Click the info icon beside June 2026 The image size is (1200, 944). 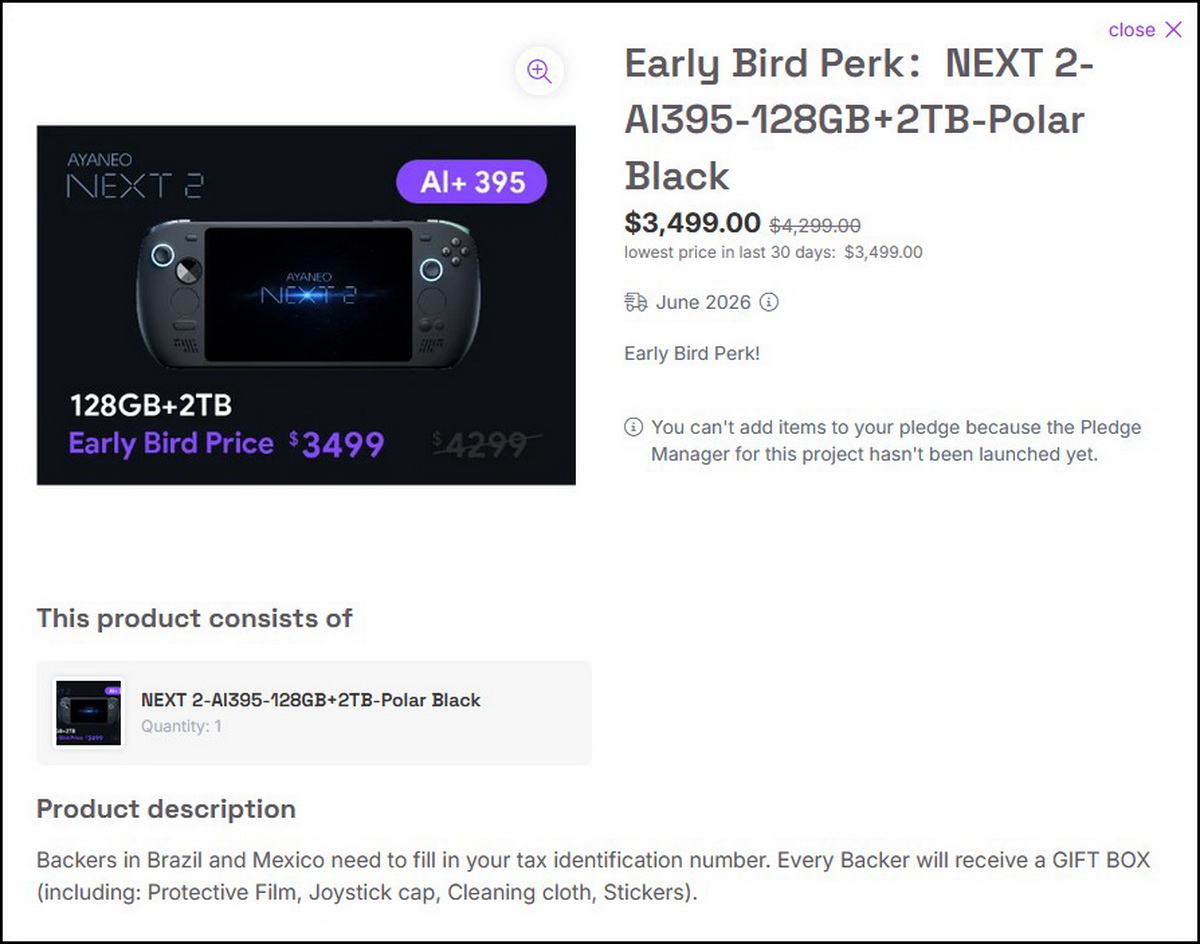click(768, 302)
